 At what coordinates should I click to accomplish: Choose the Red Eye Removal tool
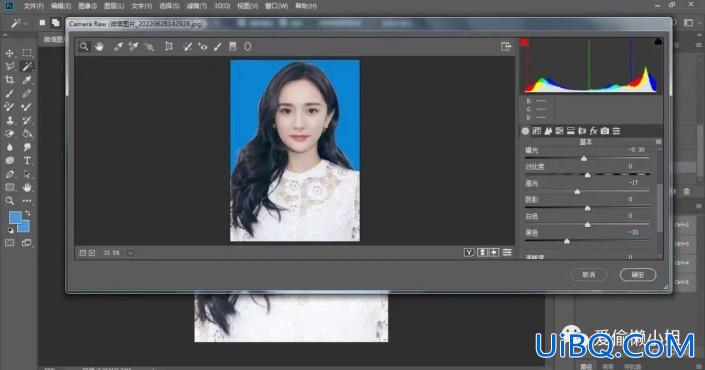click(x=203, y=46)
